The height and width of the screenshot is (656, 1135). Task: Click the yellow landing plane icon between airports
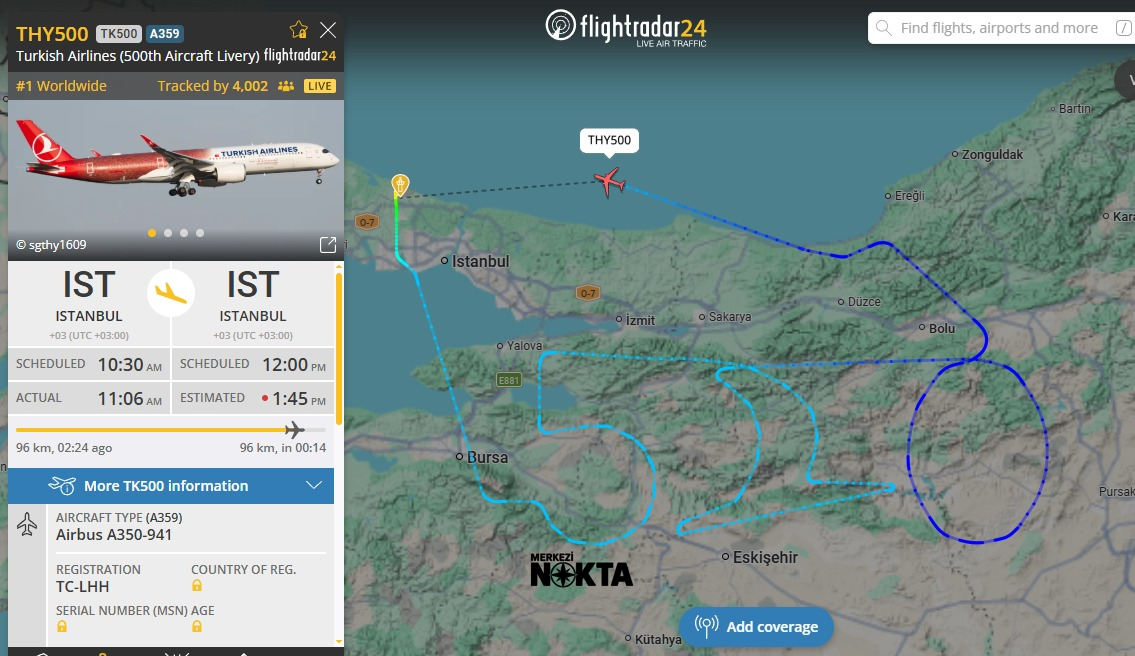tap(171, 293)
